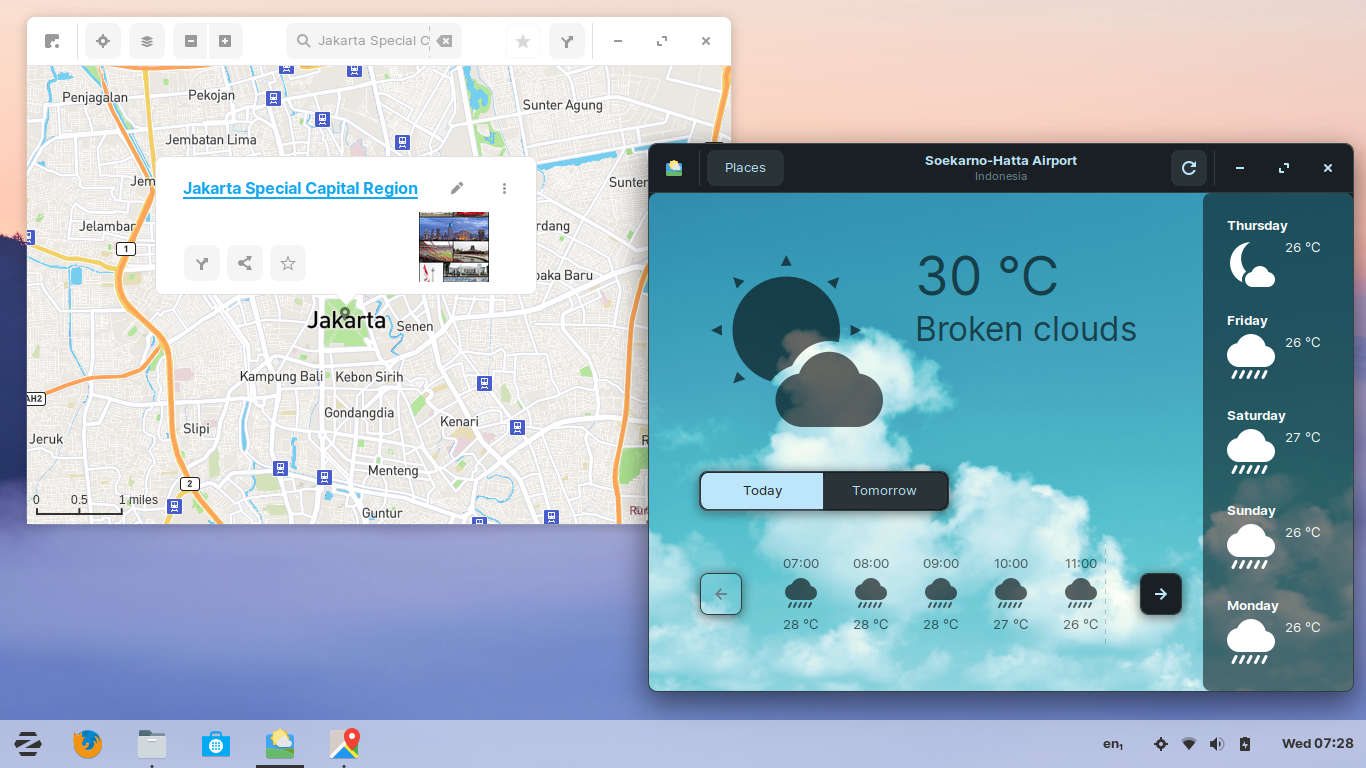Open place popup more options menu

pyautogui.click(x=504, y=188)
